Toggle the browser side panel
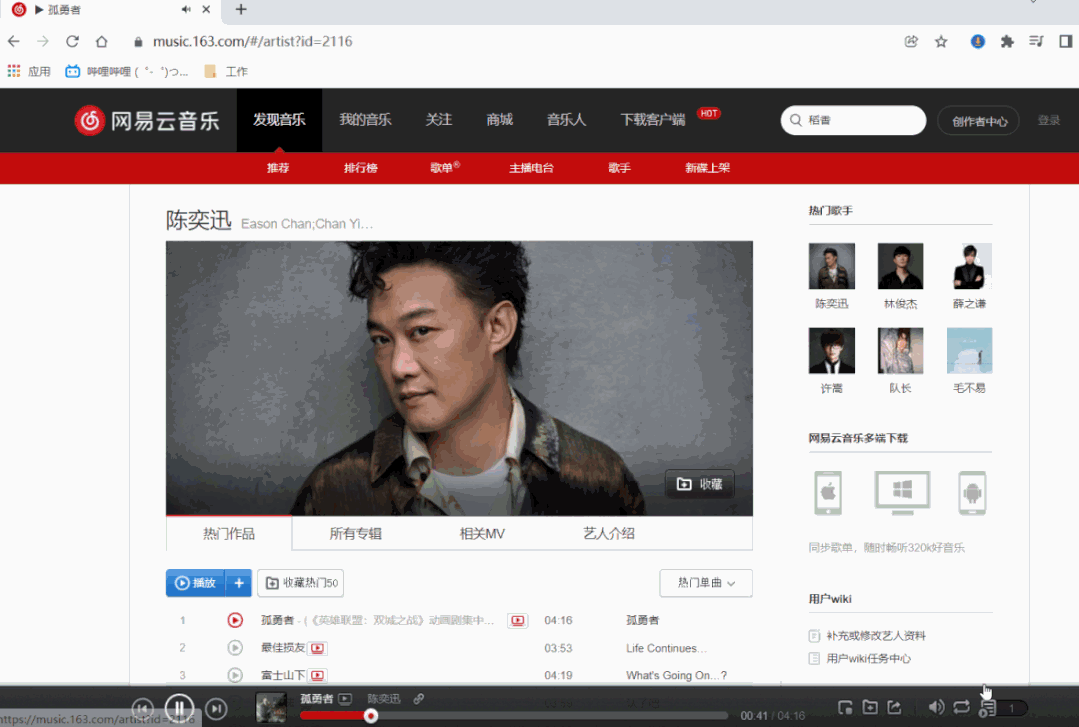 (x=1066, y=41)
